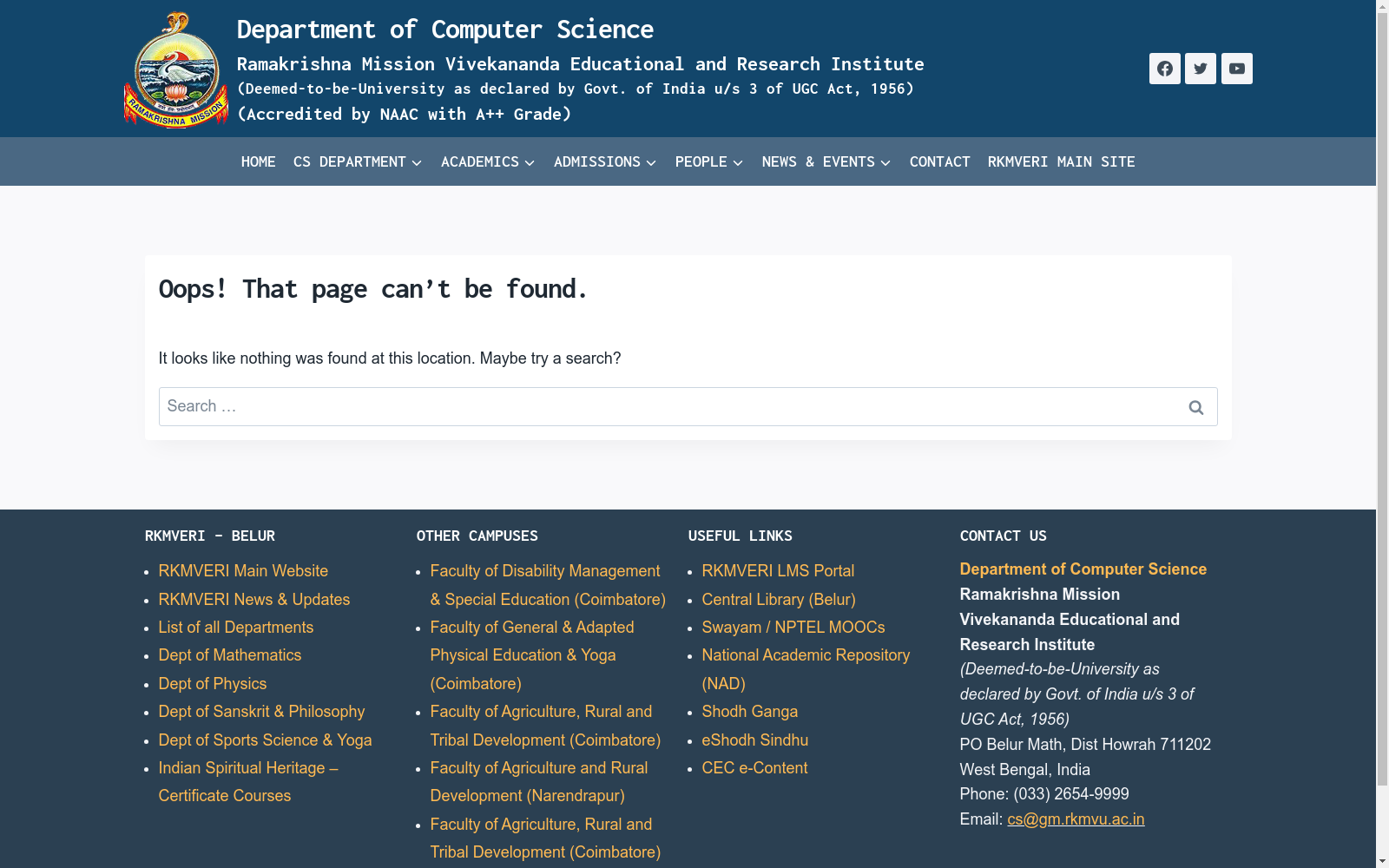Click the 'OTHER CAMPUSES' footer heading
1389x868 pixels.
(x=477, y=536)
